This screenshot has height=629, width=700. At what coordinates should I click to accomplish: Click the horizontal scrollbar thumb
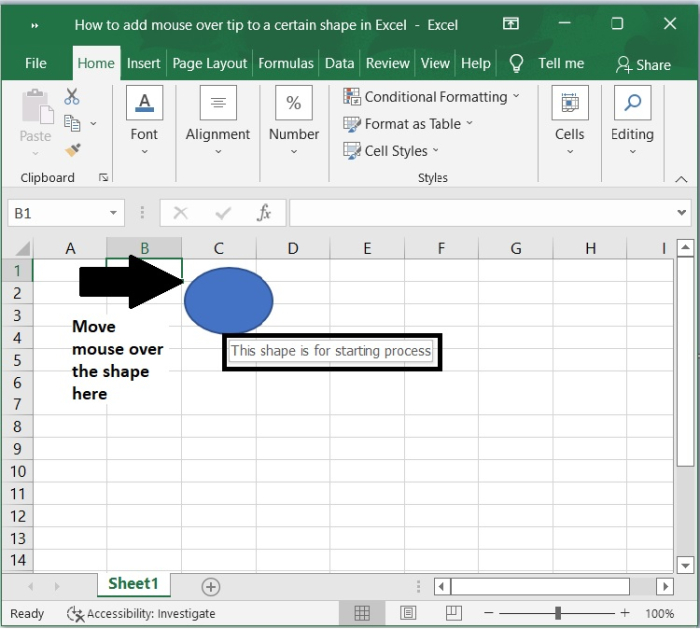tap(540, 587)
